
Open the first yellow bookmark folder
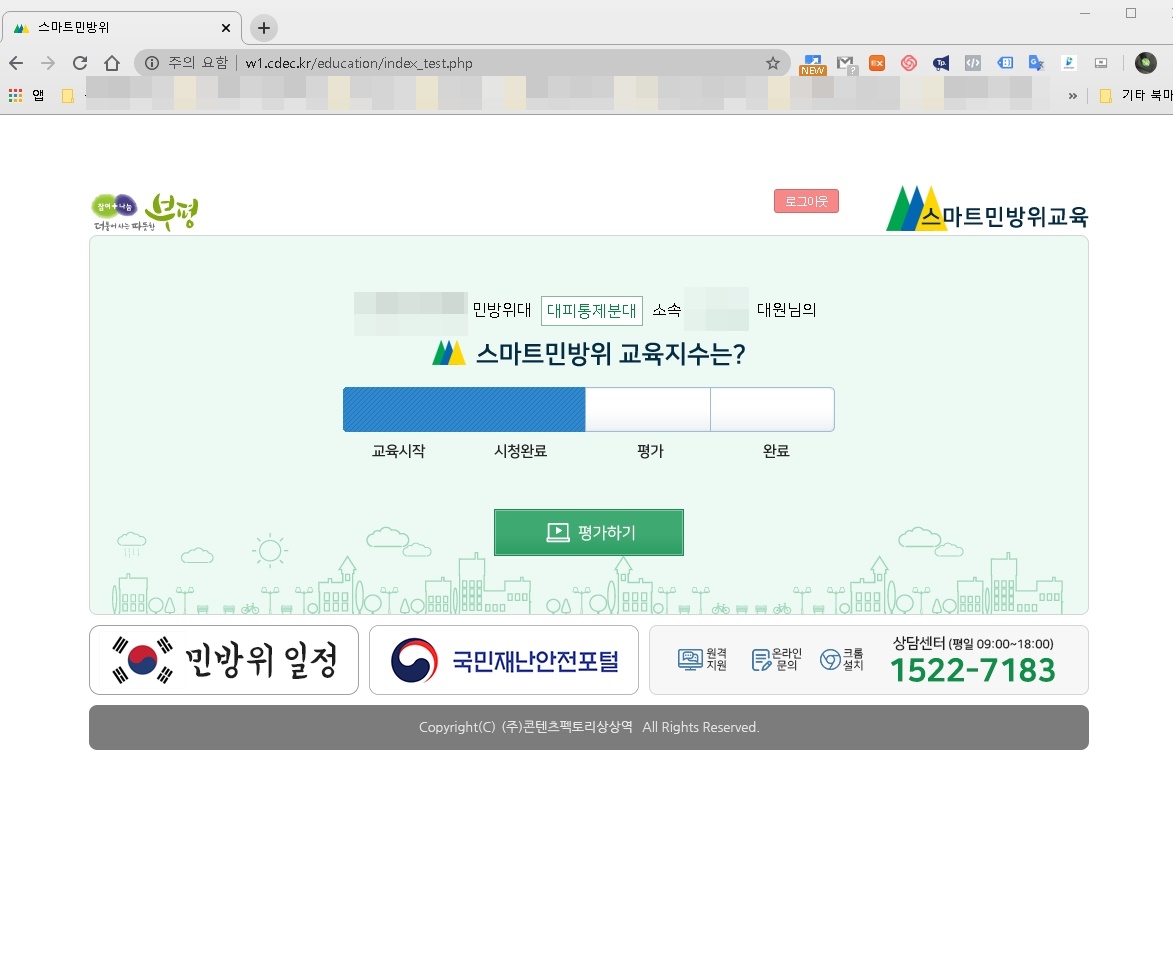(67, 96)
